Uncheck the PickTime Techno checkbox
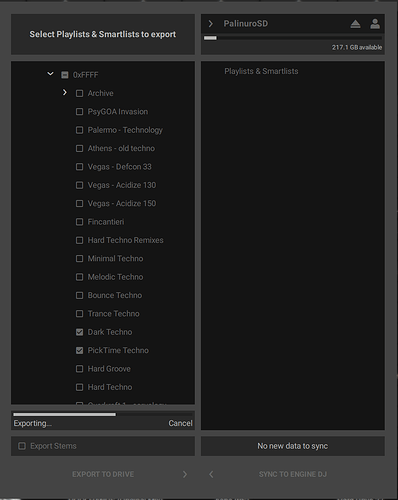 click(79, 350)
